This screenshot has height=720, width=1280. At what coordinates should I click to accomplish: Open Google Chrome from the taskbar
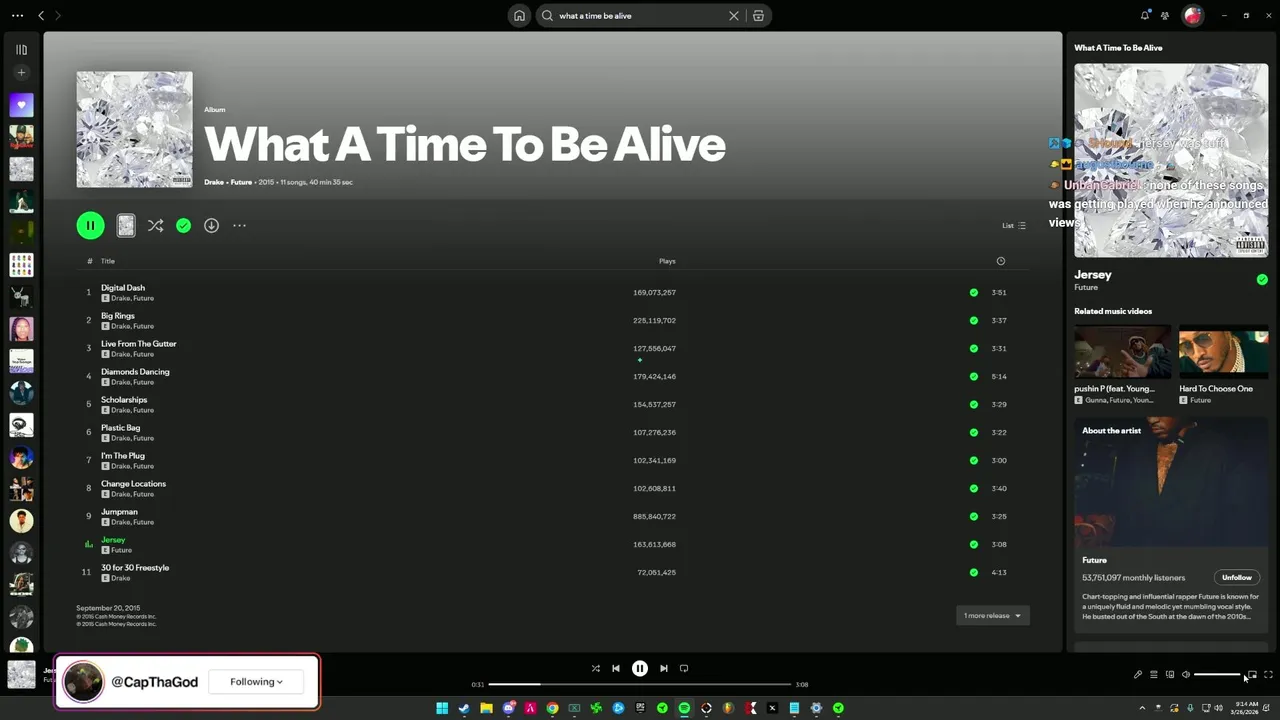552,708
